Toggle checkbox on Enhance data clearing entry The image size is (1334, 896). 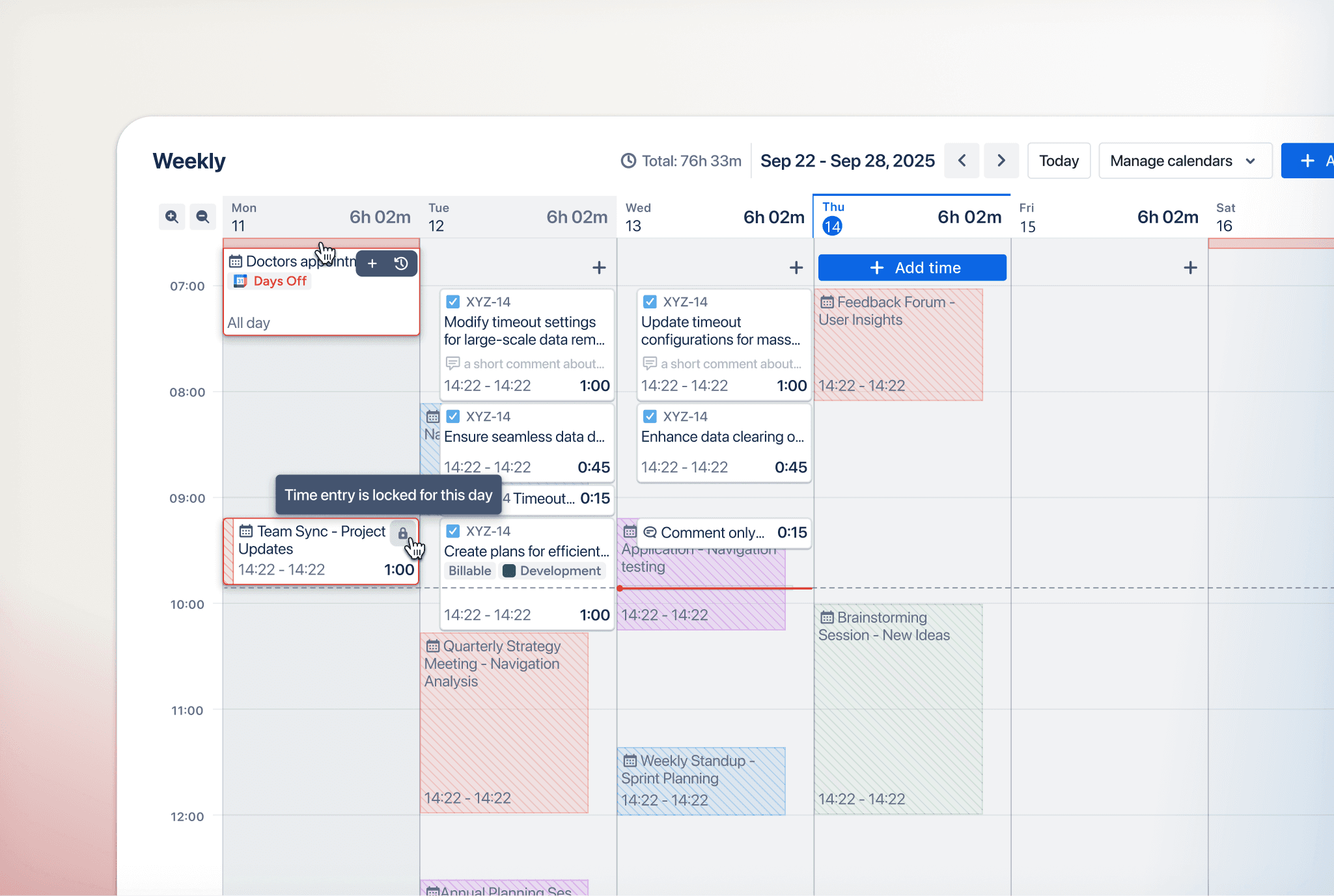pyautogui.click(x=650, y=416)
